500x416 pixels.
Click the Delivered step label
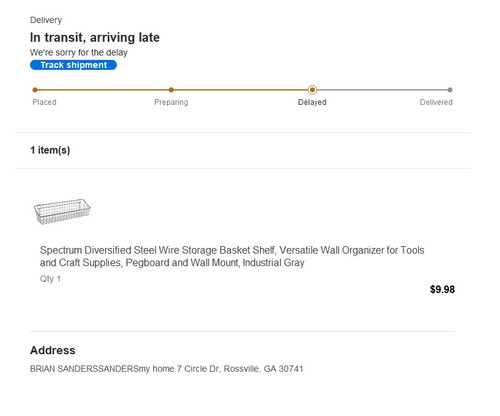[436, 102]
